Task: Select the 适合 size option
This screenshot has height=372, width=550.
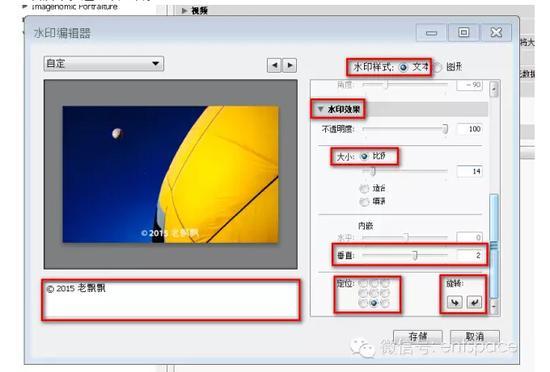Action: click(364, 189)
